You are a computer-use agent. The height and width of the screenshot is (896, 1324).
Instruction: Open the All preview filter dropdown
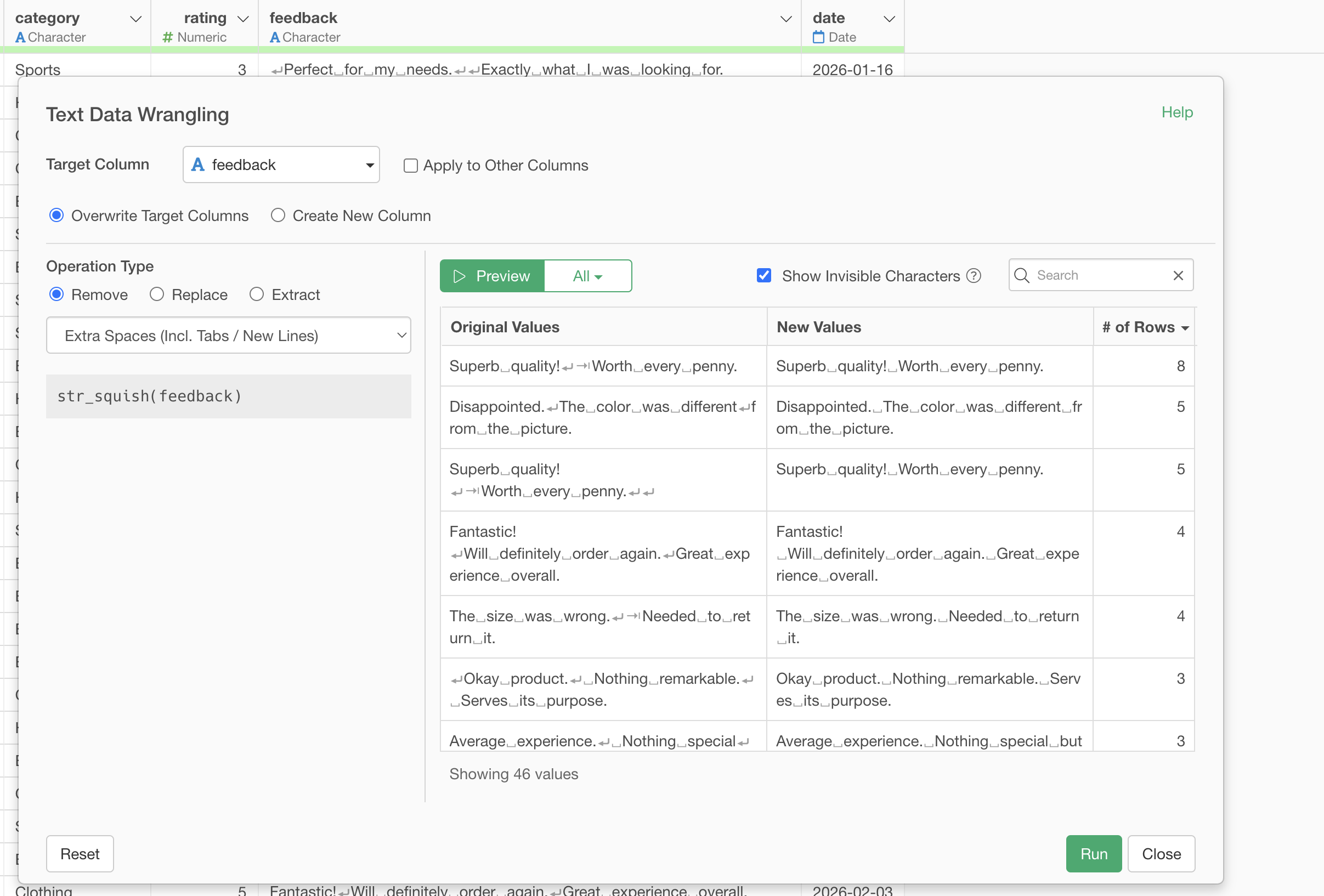(587, 276)
